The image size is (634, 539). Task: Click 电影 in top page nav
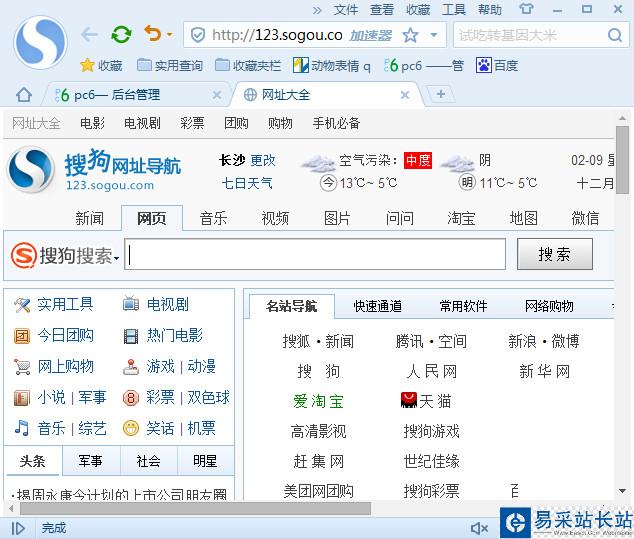tap(92, 123)
